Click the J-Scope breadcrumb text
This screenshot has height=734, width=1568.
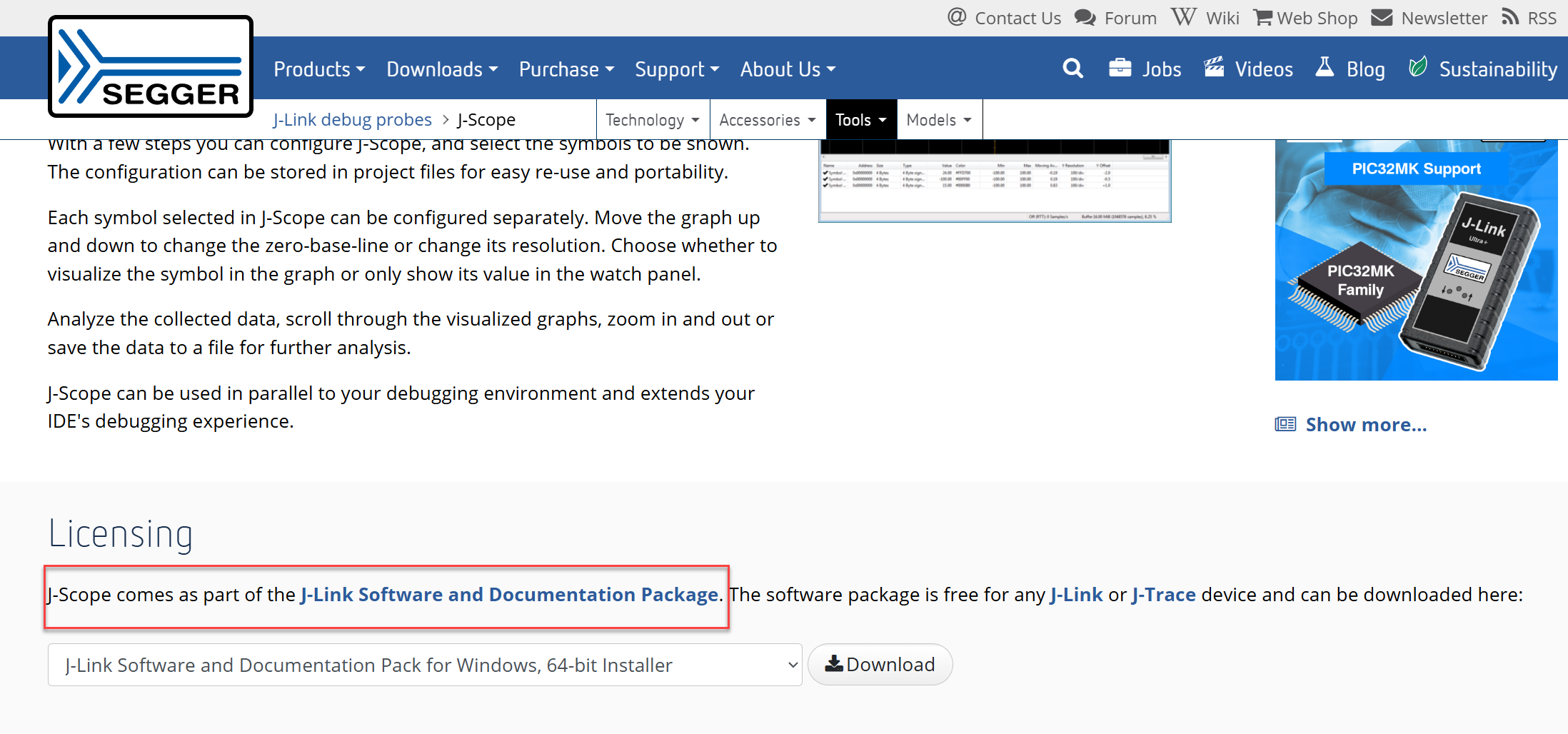tap(486, 119)
